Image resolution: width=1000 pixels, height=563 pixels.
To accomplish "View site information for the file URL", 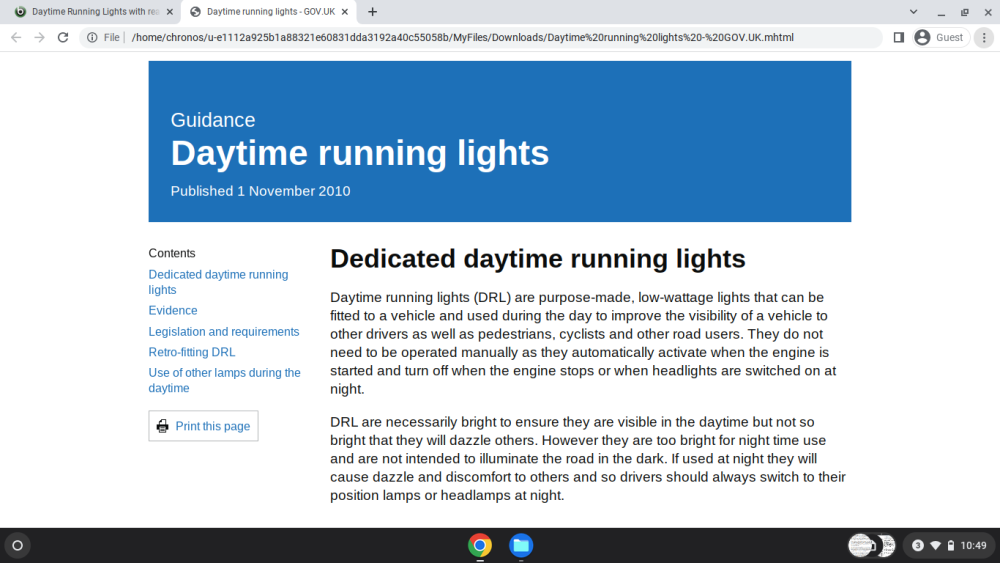I will (92, 38).
